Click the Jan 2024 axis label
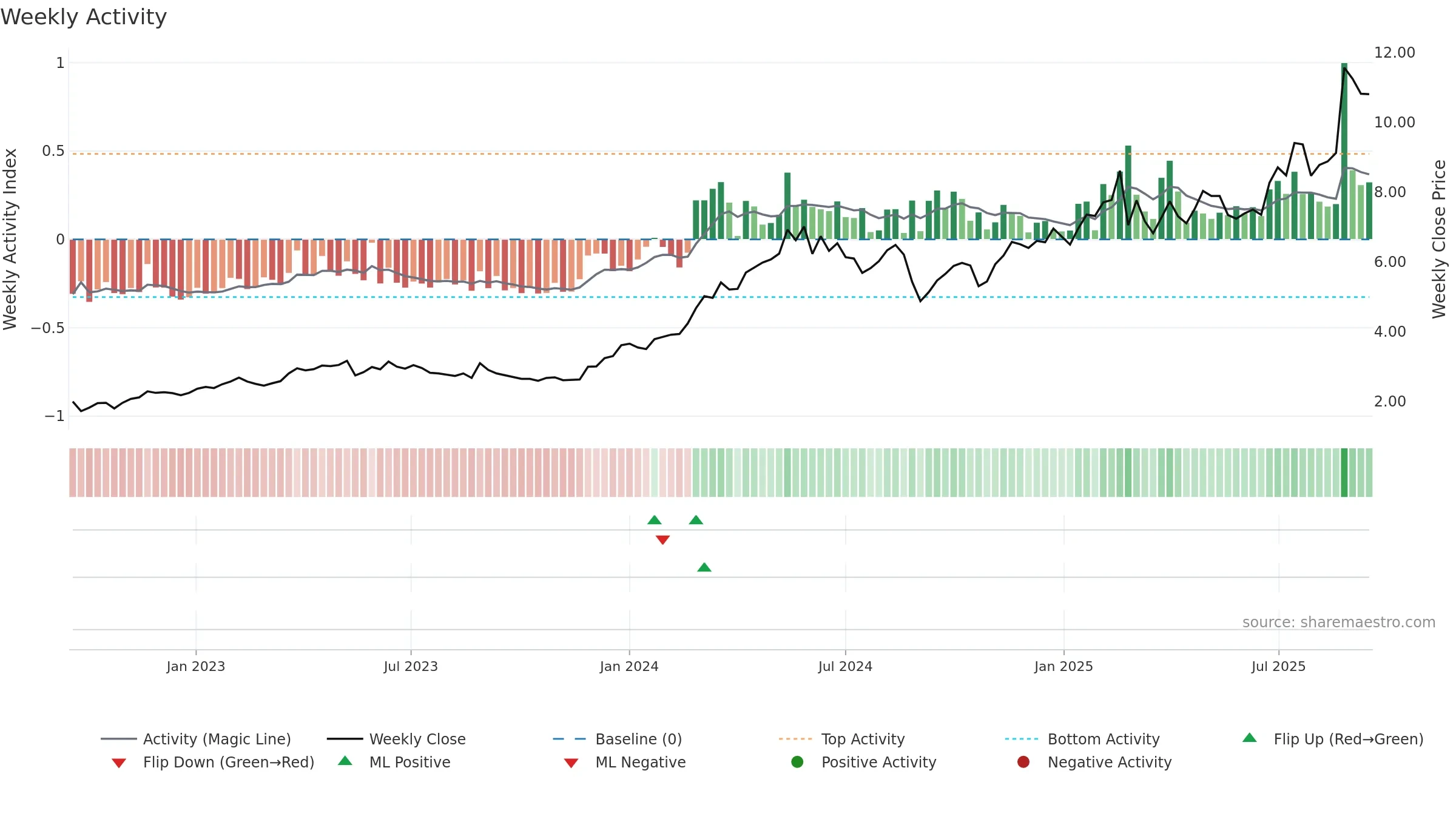 pos(629,666)
